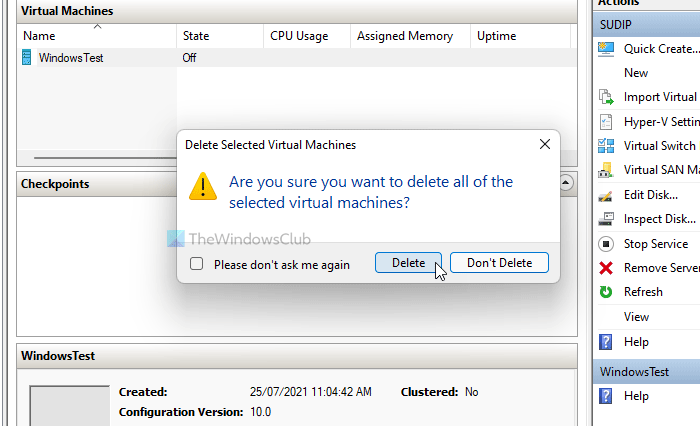Confirm with the Delete button

pos(408,263)
